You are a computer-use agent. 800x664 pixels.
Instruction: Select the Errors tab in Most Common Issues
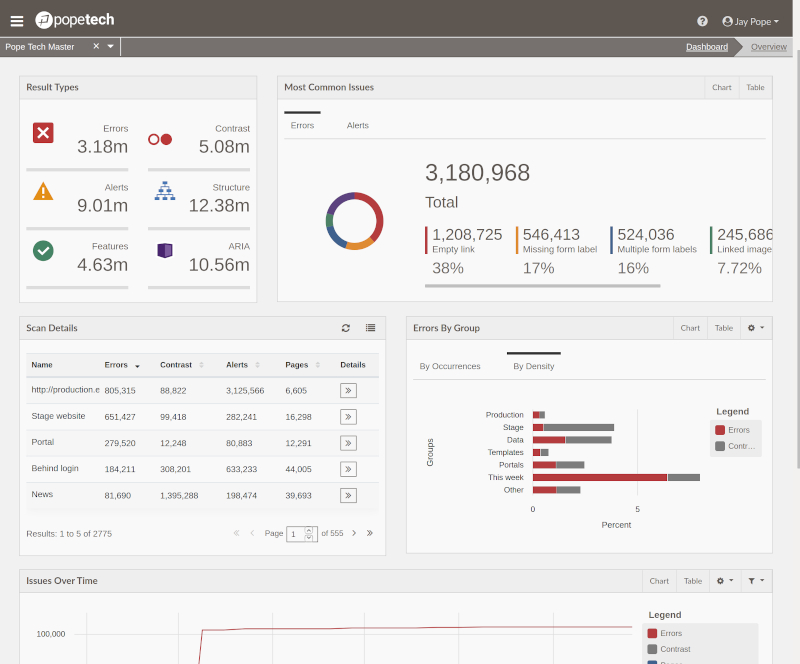click(302, 124)
